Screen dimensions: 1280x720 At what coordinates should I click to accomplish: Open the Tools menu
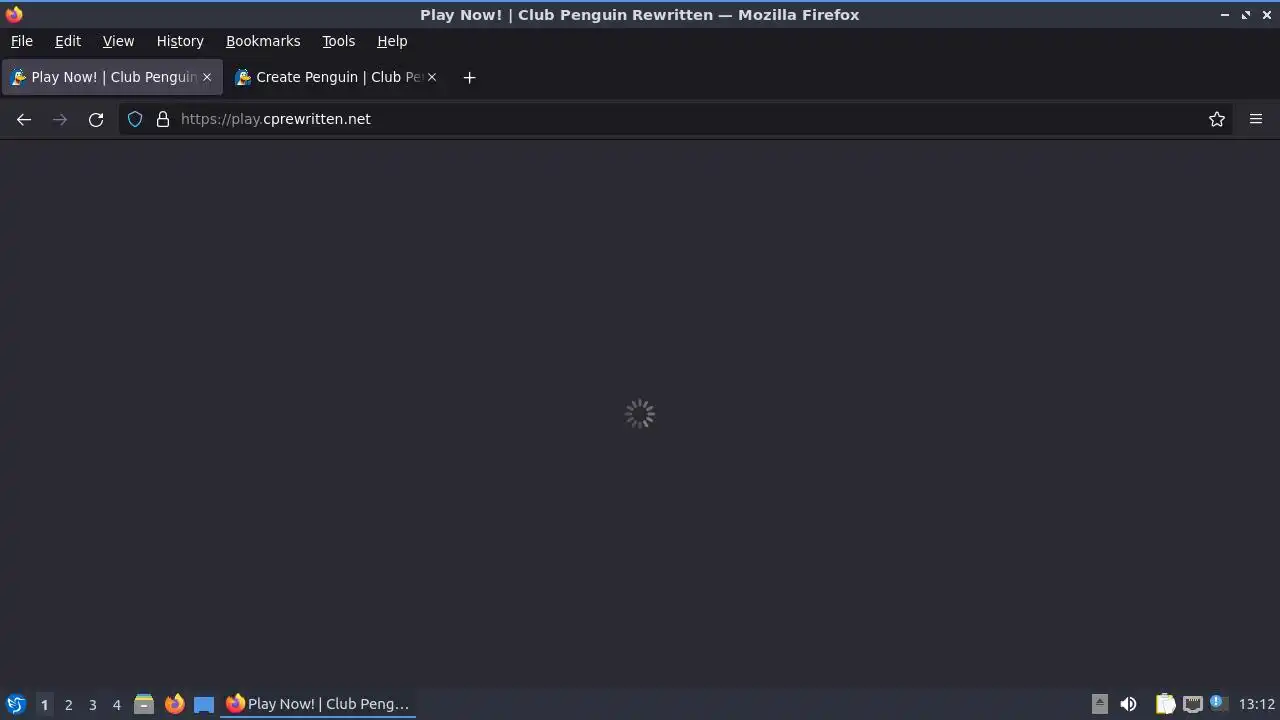(x=338, y=41)
